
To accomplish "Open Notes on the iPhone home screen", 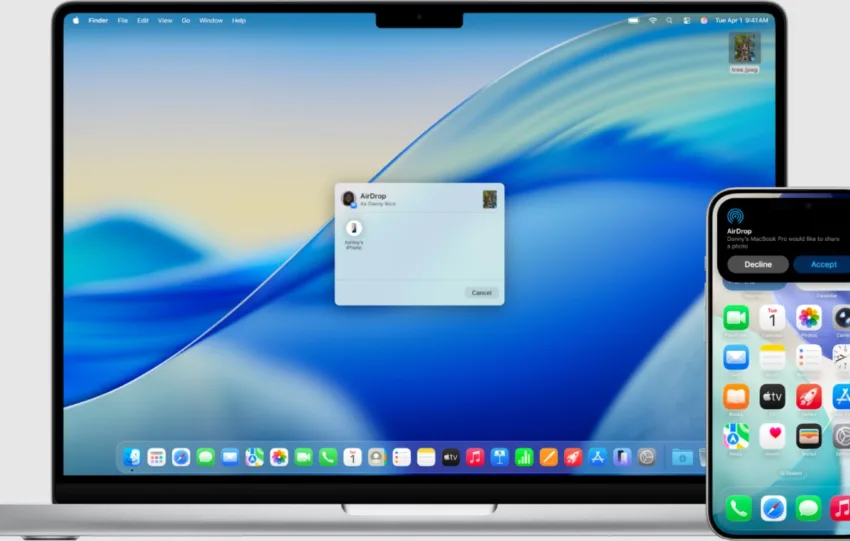I will (x=772, y=358).
